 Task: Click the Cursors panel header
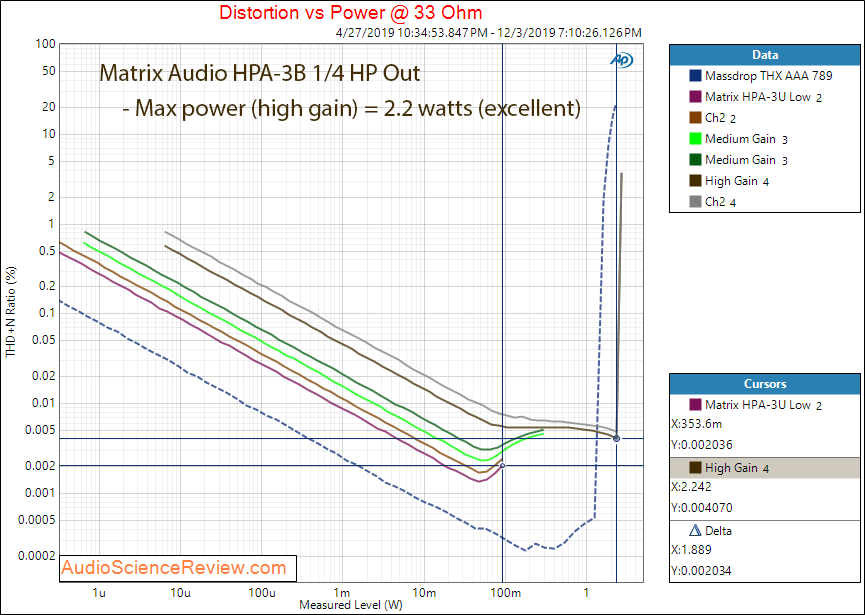765,384
